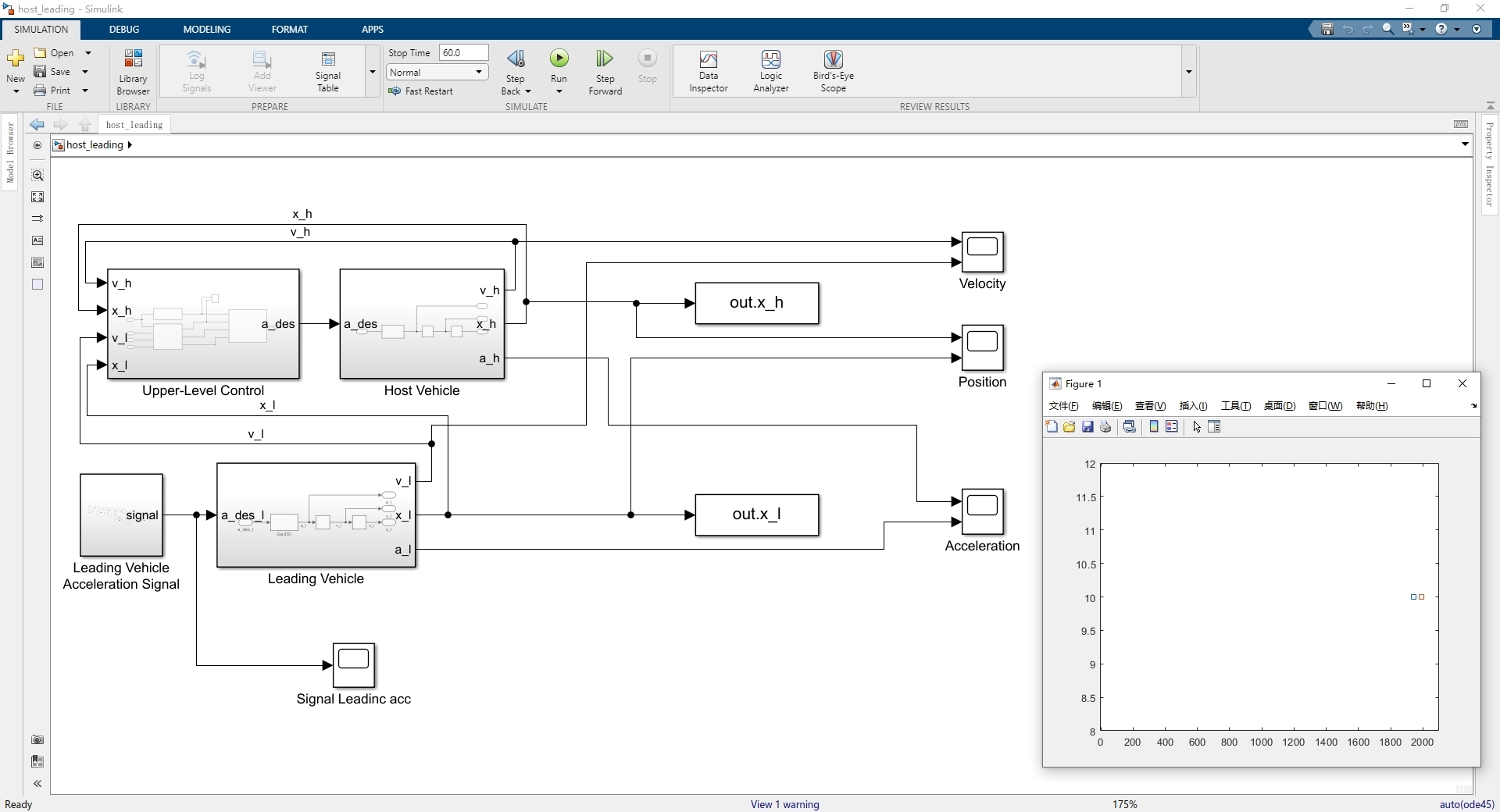Expand the host_leading breadcrumb dropdown
Viewport: 1500px width, 812px height.
[1466, 144]
